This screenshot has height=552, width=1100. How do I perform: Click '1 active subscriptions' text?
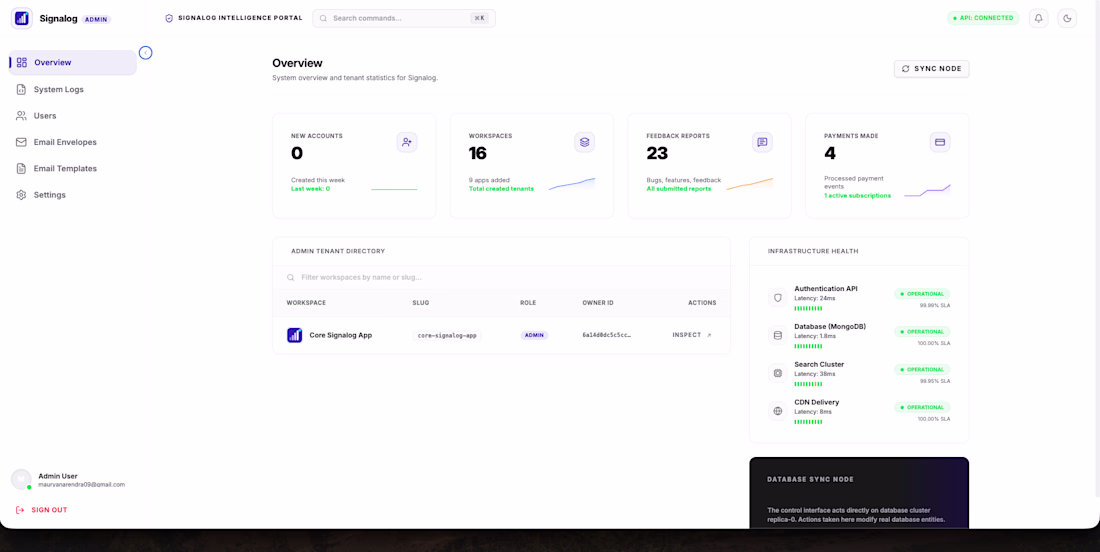pyautogui.click(x=857, y=196)
